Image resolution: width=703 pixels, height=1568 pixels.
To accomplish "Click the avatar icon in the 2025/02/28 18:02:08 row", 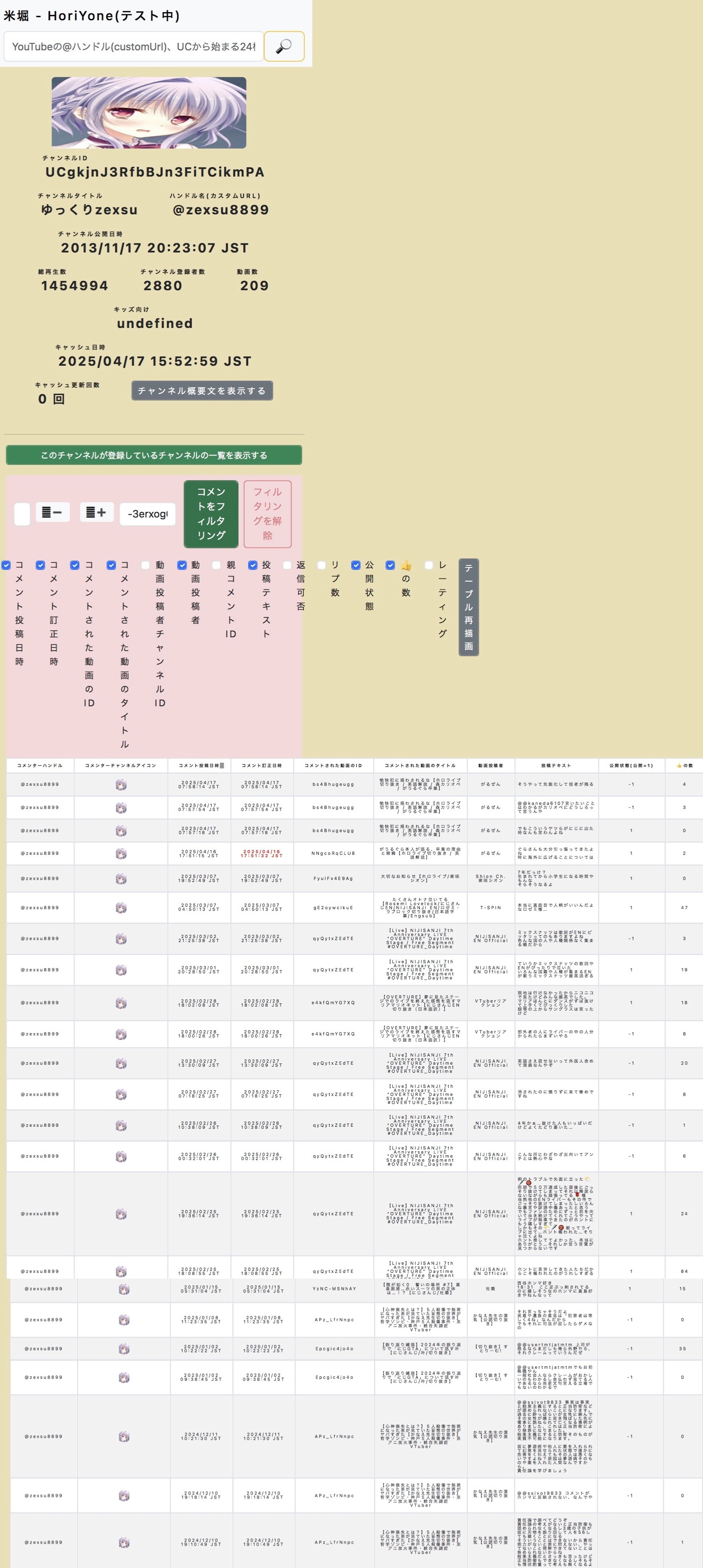I will (121, 1003).
